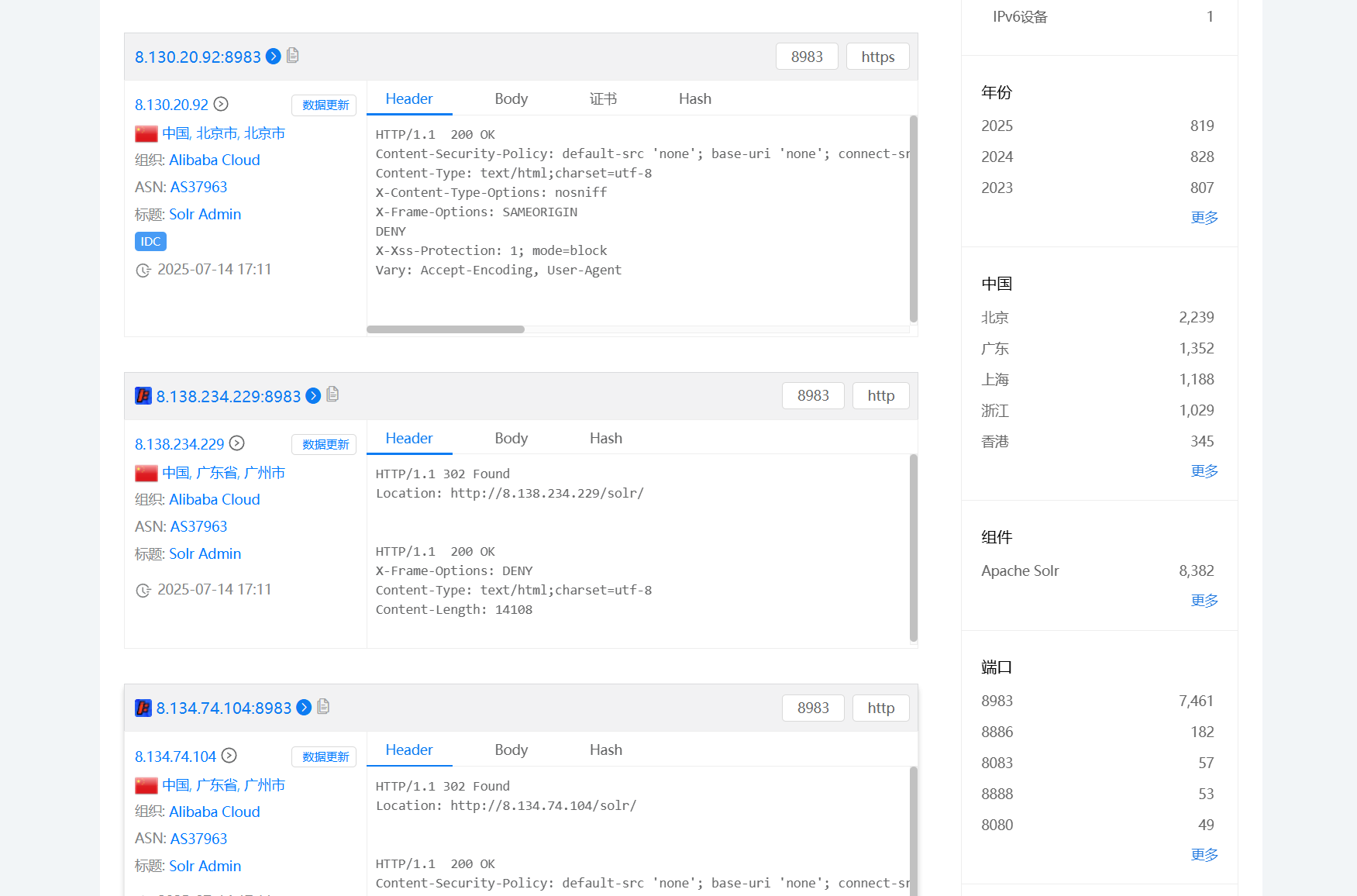
Task: Click favicon before 8.138.234.229:8983
Action: tap(143, 396)
